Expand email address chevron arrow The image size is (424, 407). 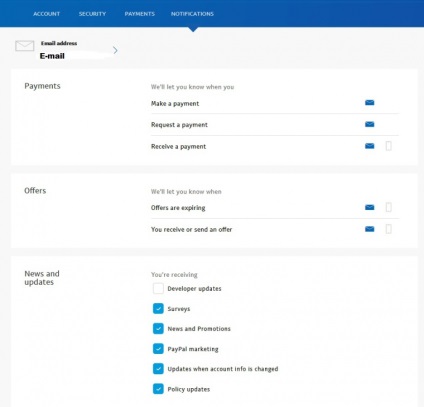click(115, 50)
